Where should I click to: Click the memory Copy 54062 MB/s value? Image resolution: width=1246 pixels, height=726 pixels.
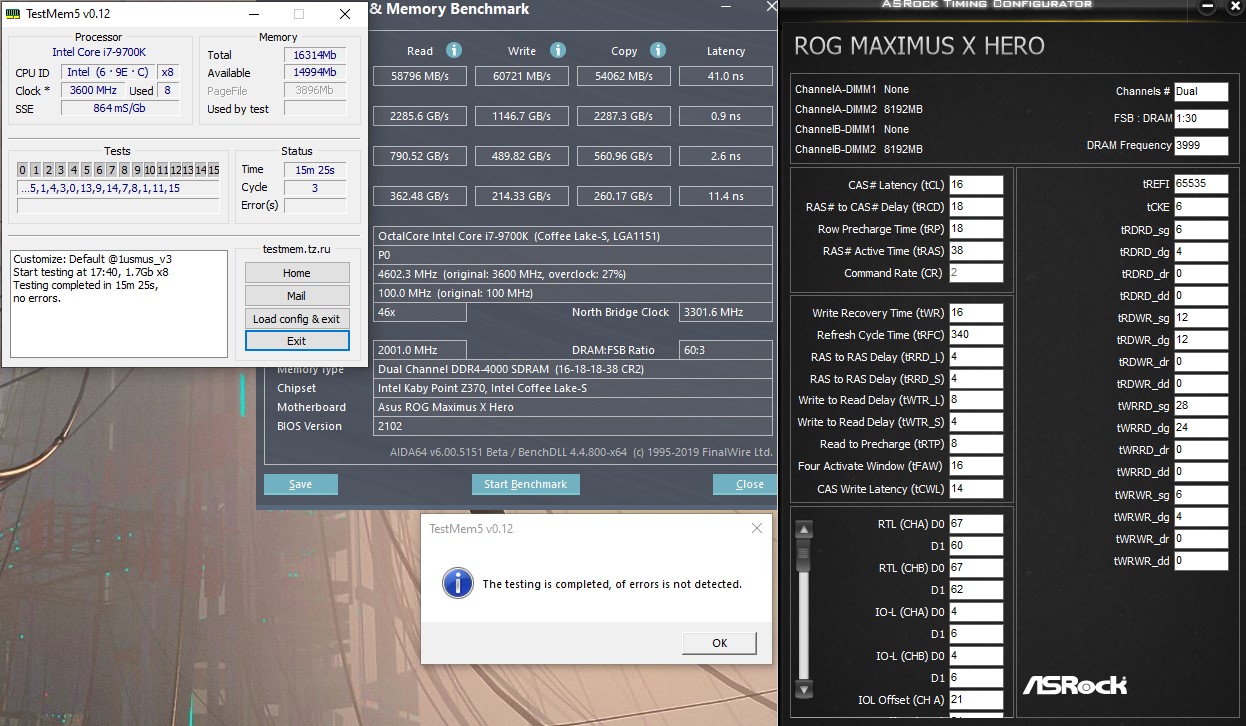[x=624, y=76]
